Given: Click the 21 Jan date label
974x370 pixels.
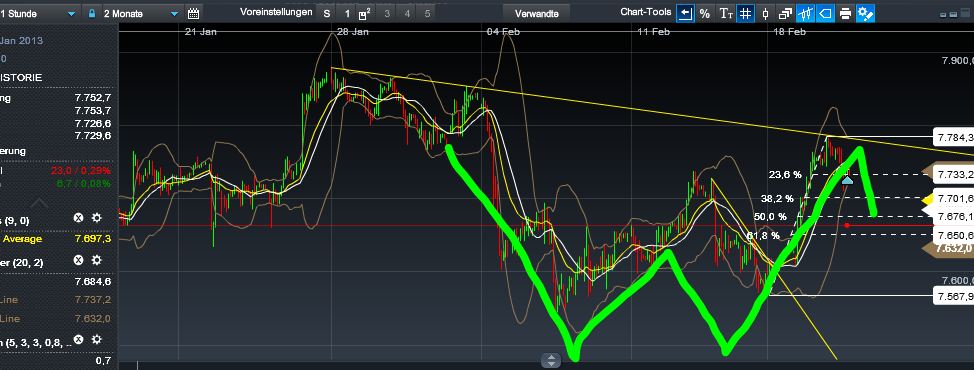Looking at the screenshot, I should (201, 32).
